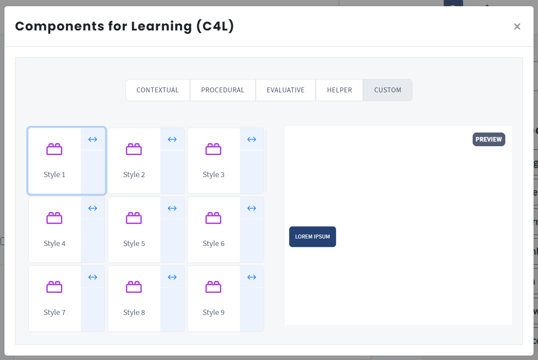Select the Style 1 brick icon
This screenshot has width=538, height=360.
click(x=54, y=149)
